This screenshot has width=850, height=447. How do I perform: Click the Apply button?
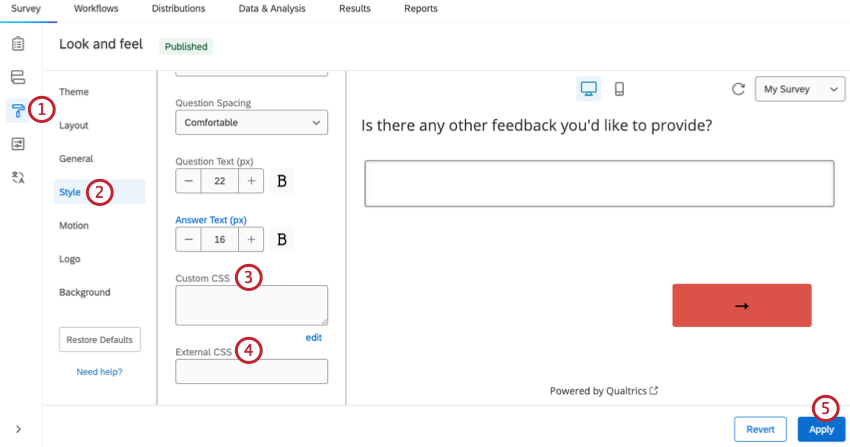coord(821,429)
